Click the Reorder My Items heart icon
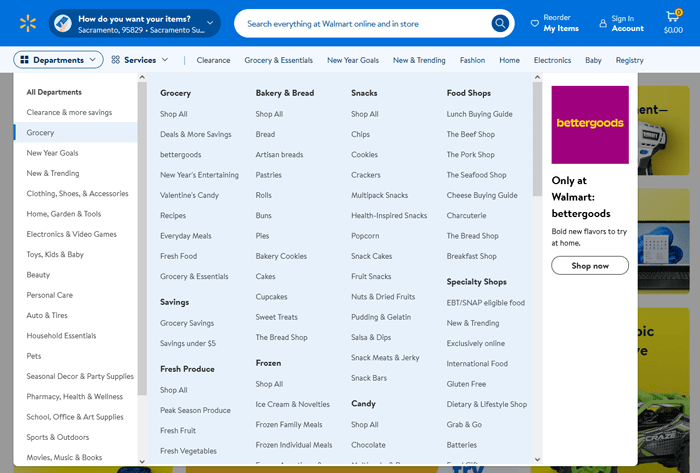The image size is (700, 473). [534, 23]
